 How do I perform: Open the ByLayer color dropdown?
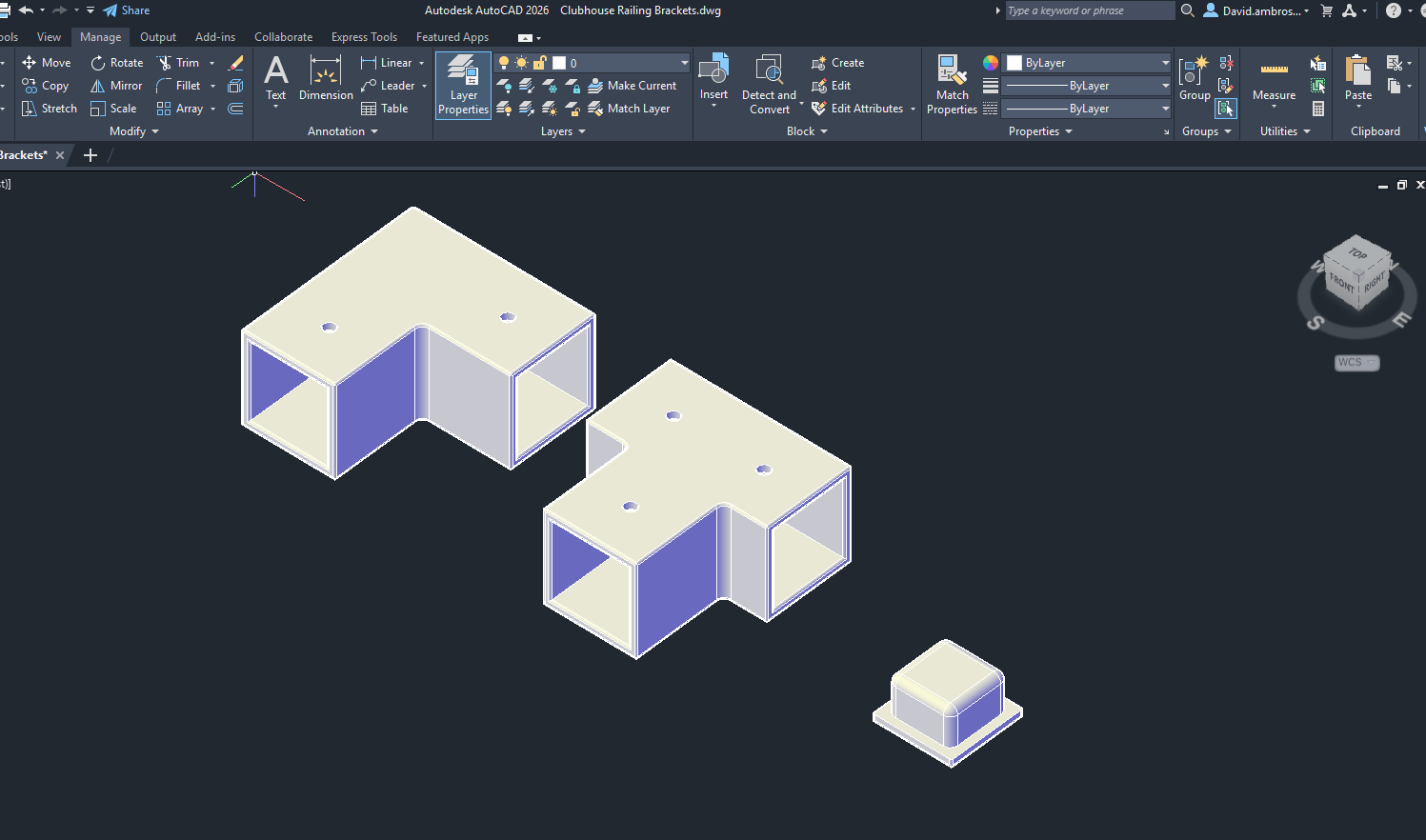[x=1088, y=63]
